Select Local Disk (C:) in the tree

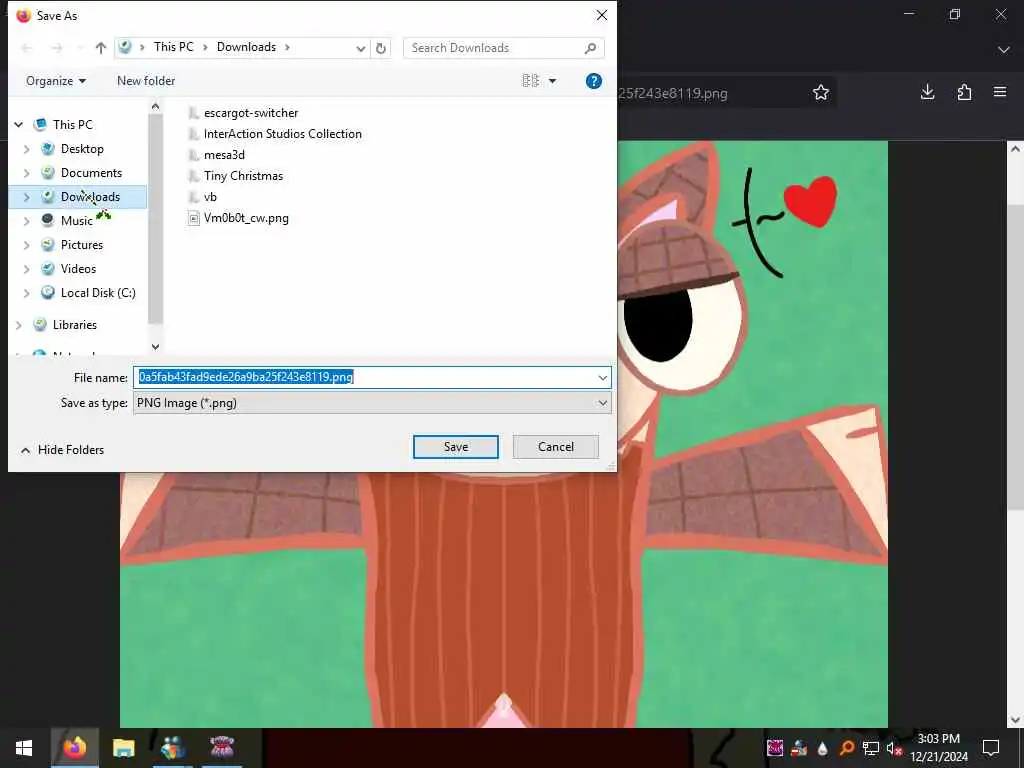pos(98,293)
